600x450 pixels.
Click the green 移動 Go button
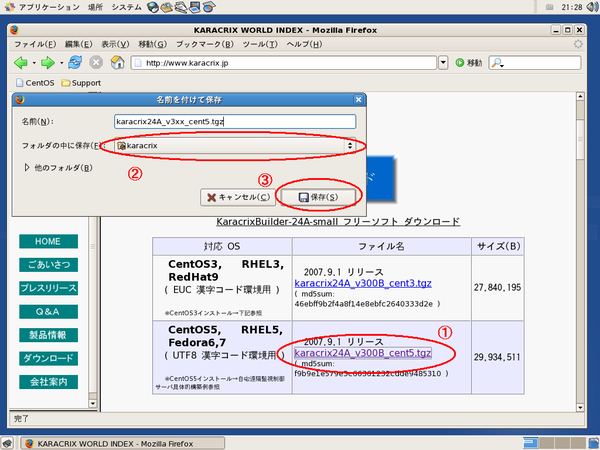click(469, 63)
